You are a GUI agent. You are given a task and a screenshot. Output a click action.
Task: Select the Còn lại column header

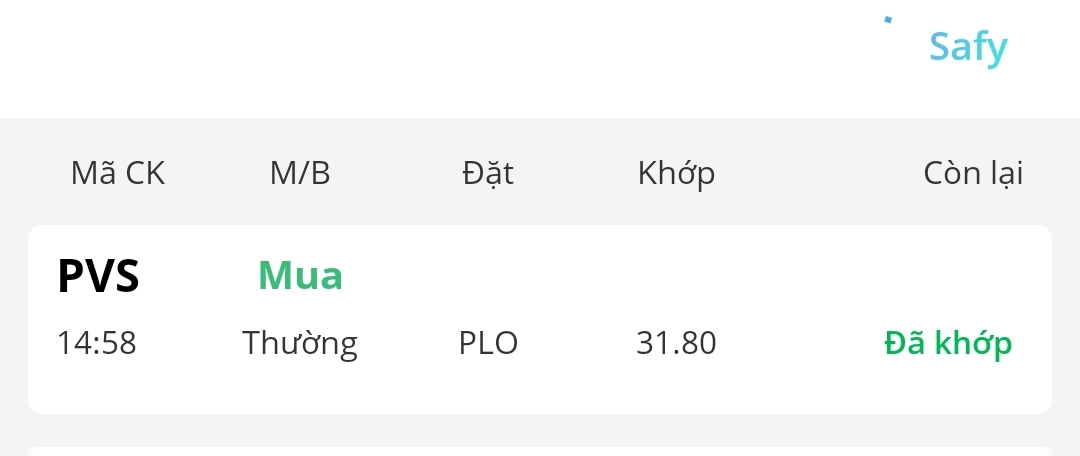pyautogui.click(x=972, y=173)
